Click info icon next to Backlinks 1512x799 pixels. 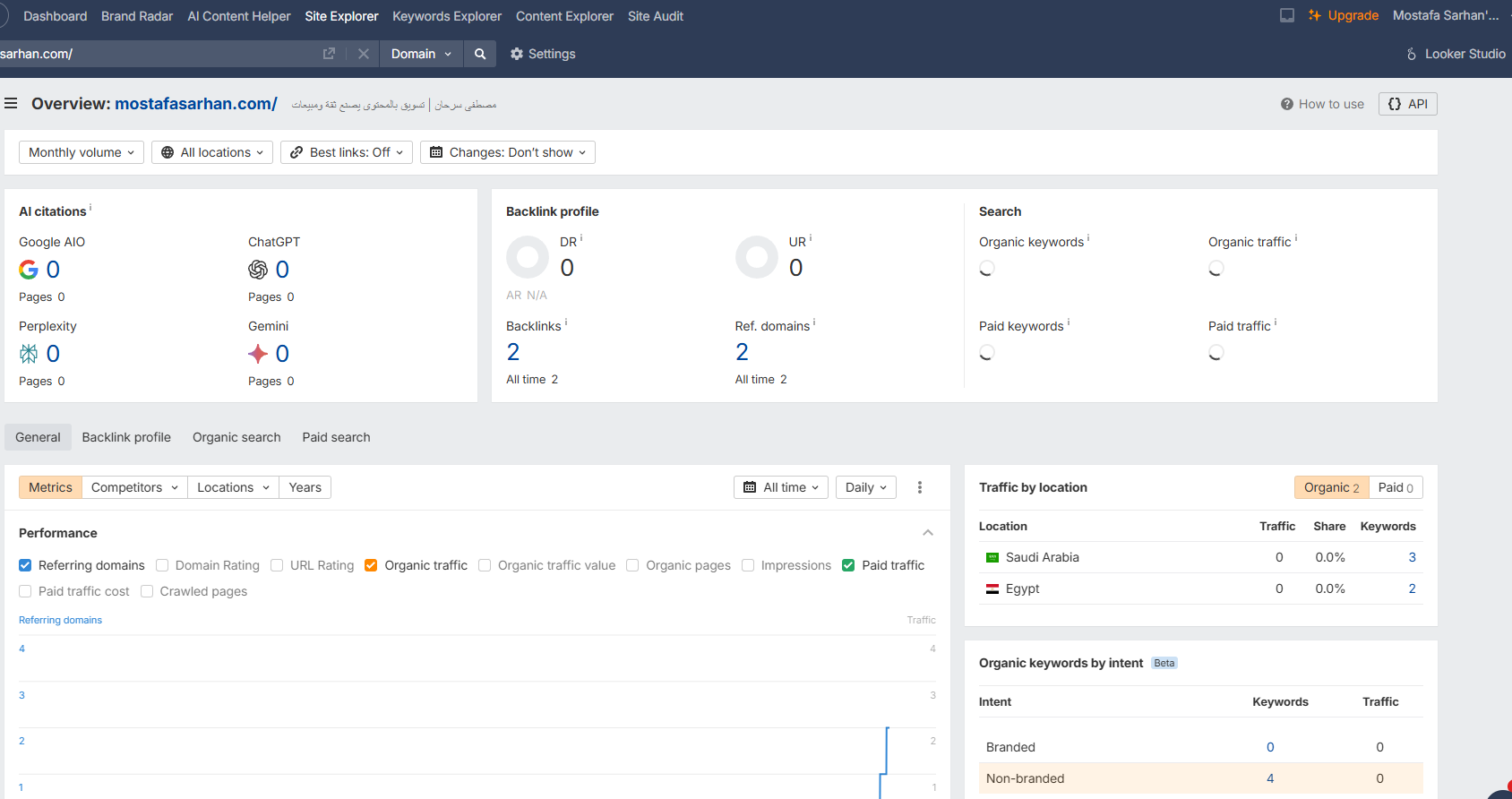pos(566,322)
